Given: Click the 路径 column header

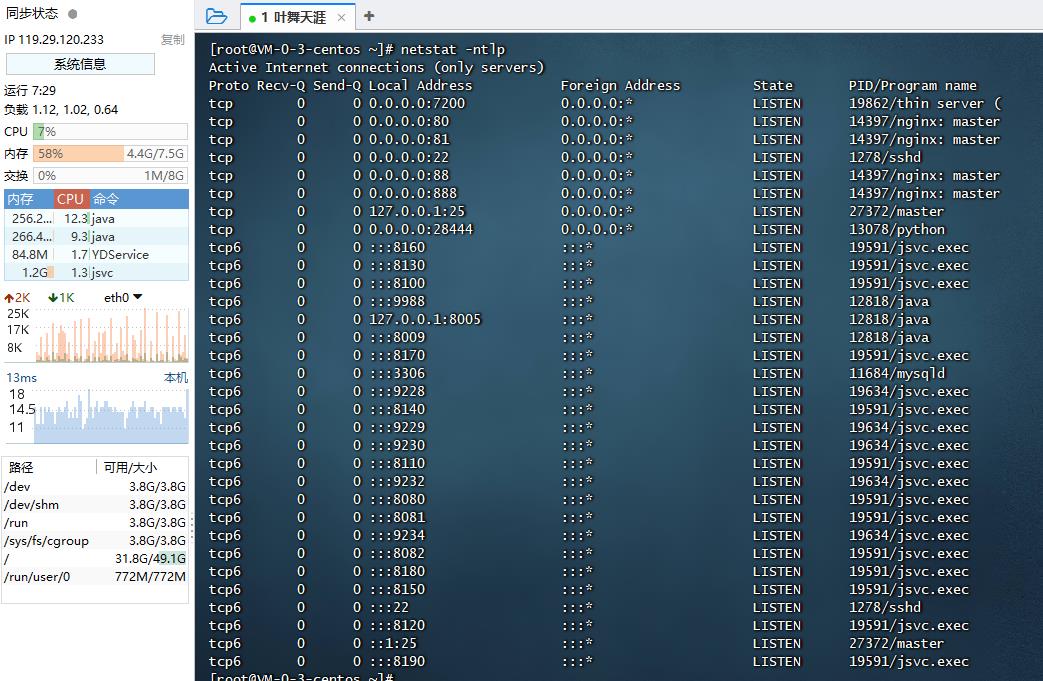Looking at the screenshot, I should pos(50,467).
